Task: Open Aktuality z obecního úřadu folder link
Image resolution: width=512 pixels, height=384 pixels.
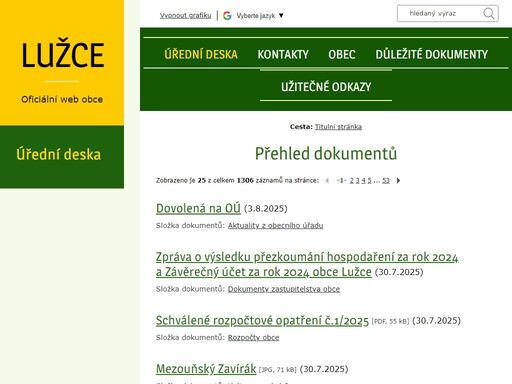Action: coord(275,226)
